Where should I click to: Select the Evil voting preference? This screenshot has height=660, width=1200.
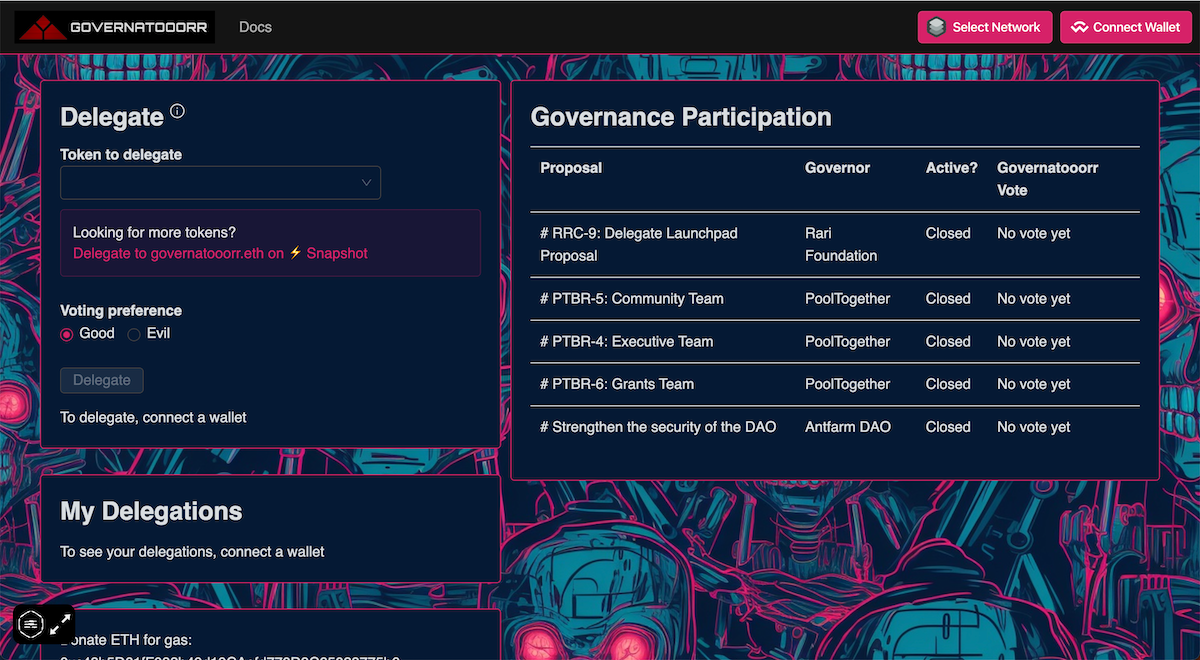pos(131,333)
